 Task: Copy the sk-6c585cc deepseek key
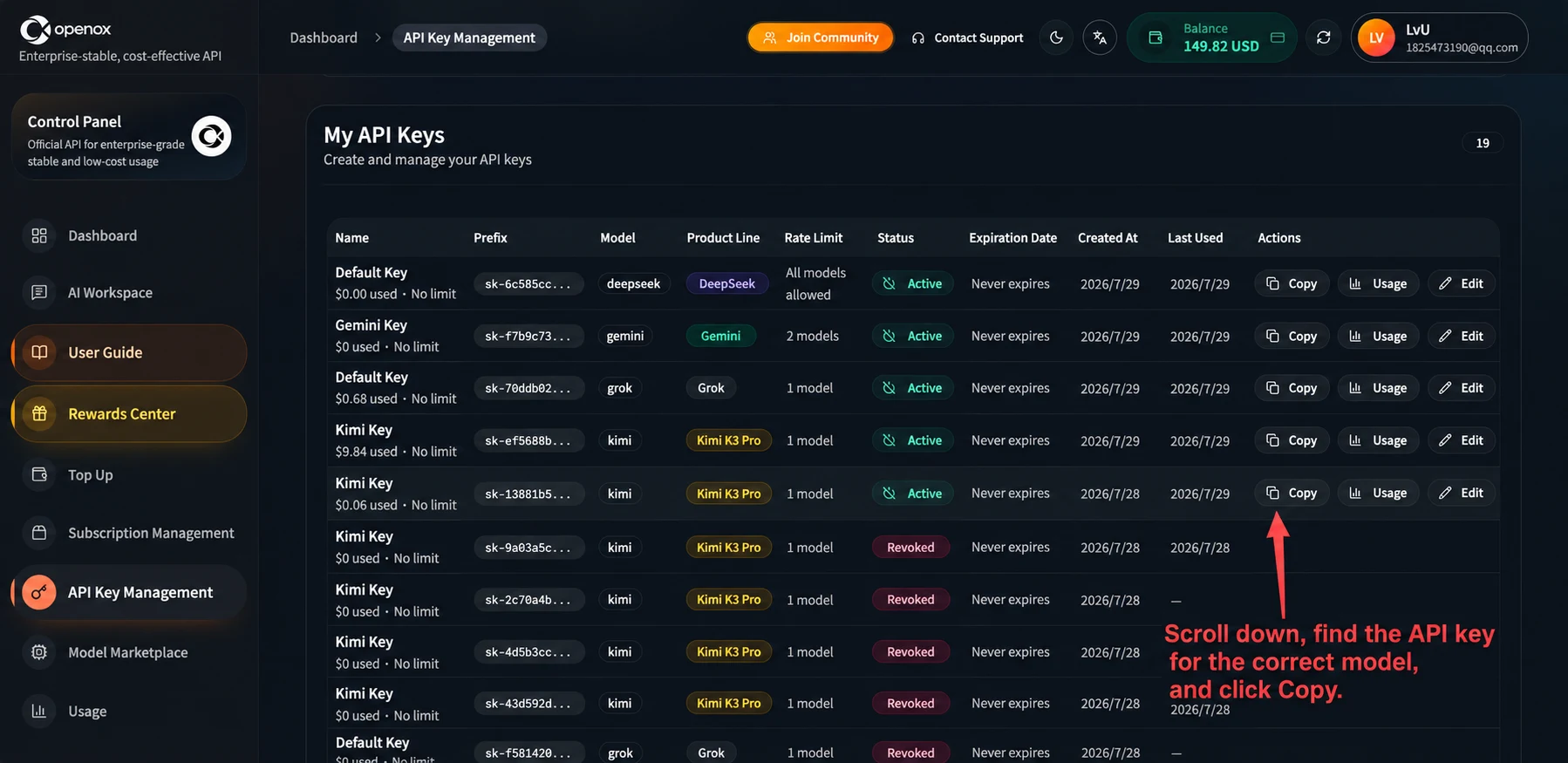click(1292, 283)
